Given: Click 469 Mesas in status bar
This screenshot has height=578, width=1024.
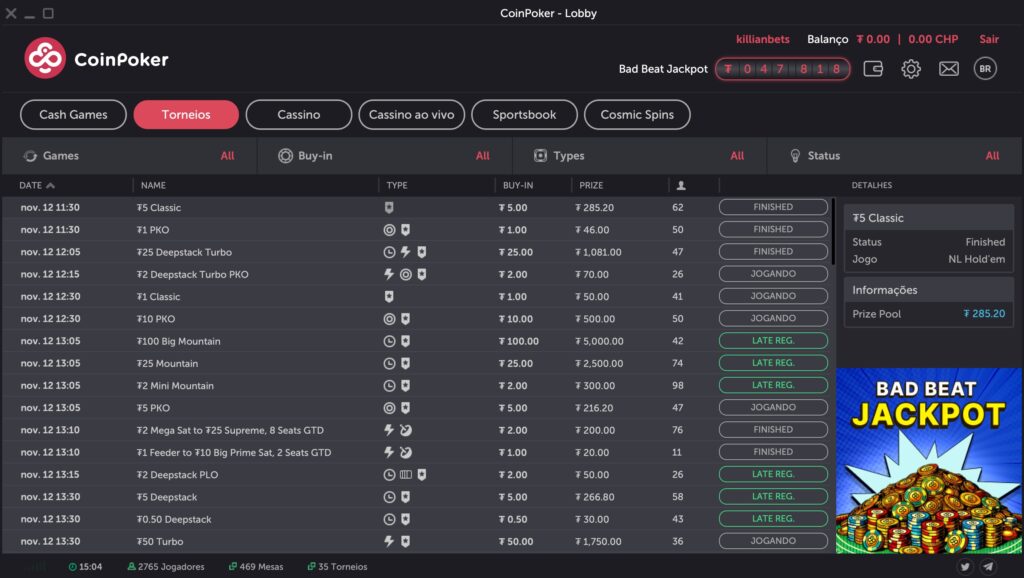Looking at the screenshot, I should tap(256, 567).
